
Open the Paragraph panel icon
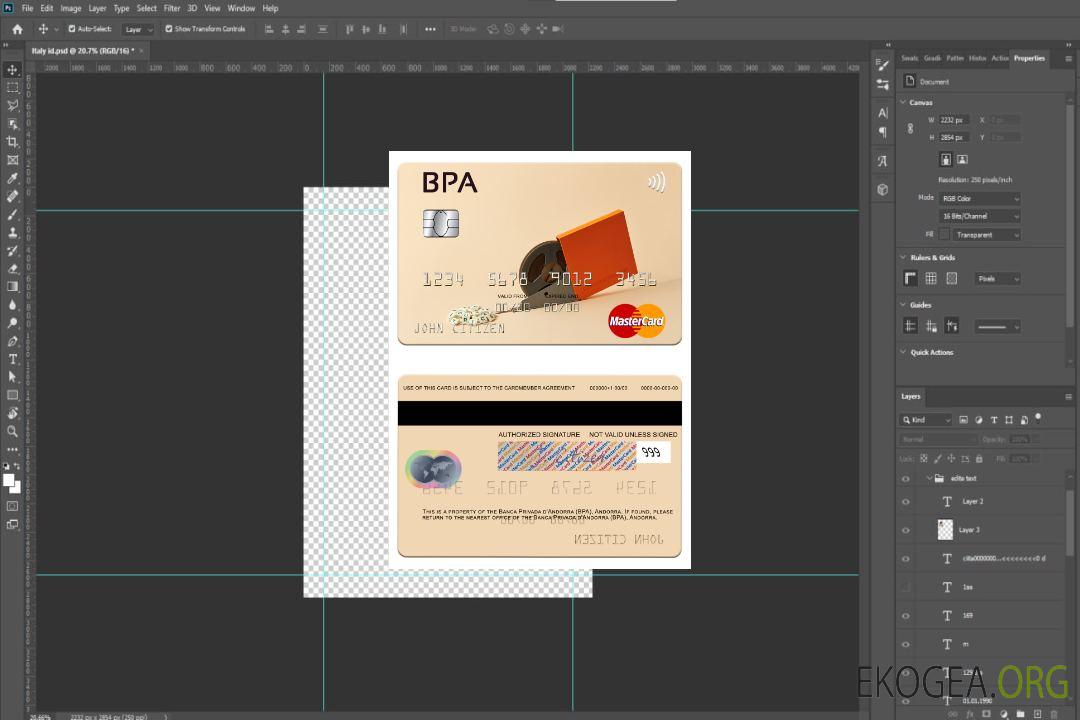[x=883, y=132]
